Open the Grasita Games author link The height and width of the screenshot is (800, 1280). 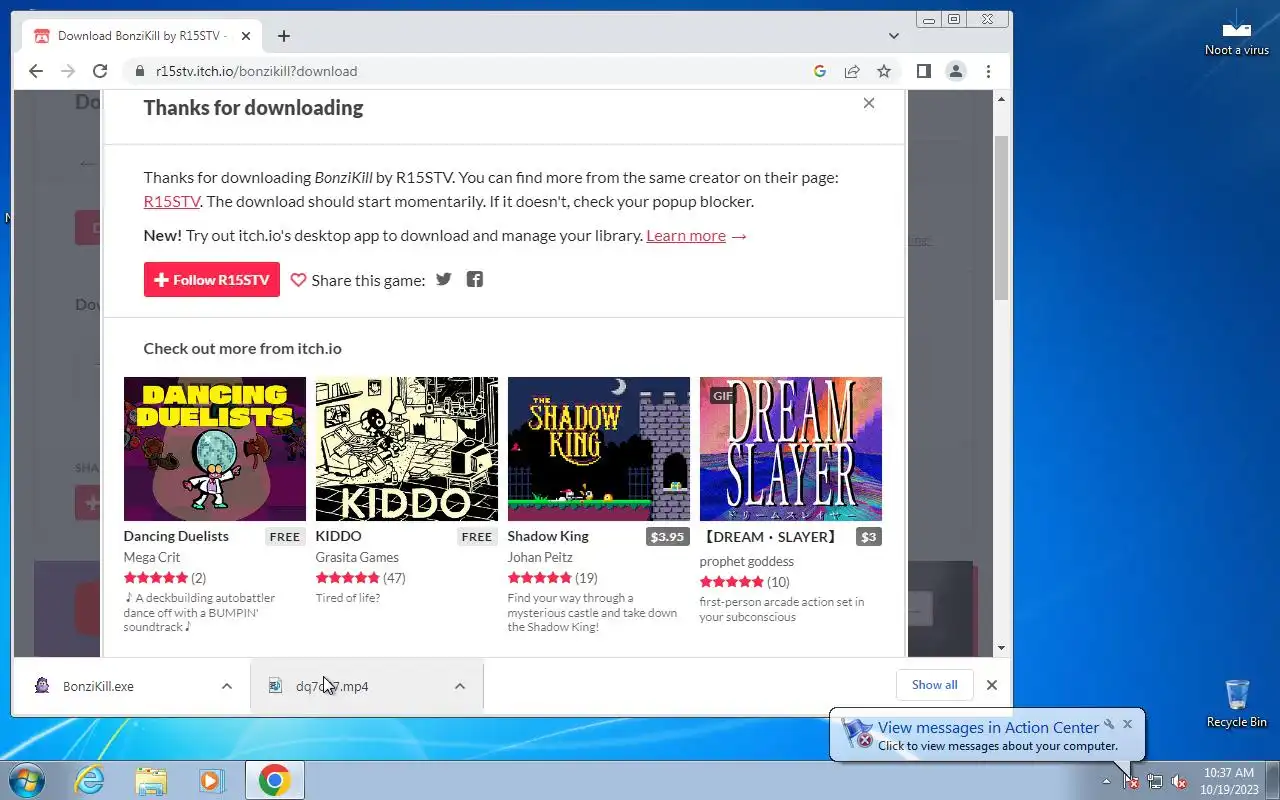coord(357,557)
